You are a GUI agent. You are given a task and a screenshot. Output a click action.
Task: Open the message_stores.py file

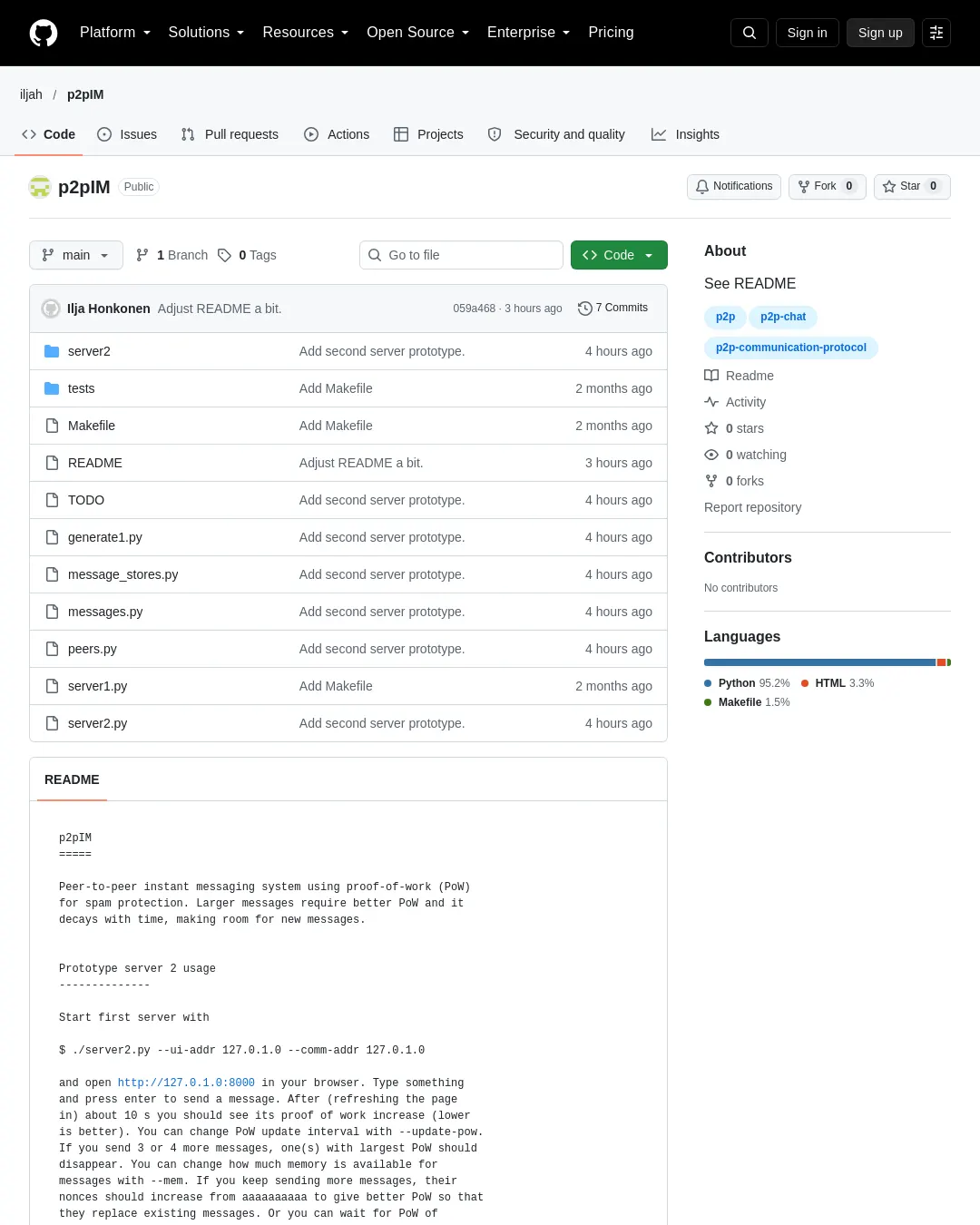click(122, 574)
